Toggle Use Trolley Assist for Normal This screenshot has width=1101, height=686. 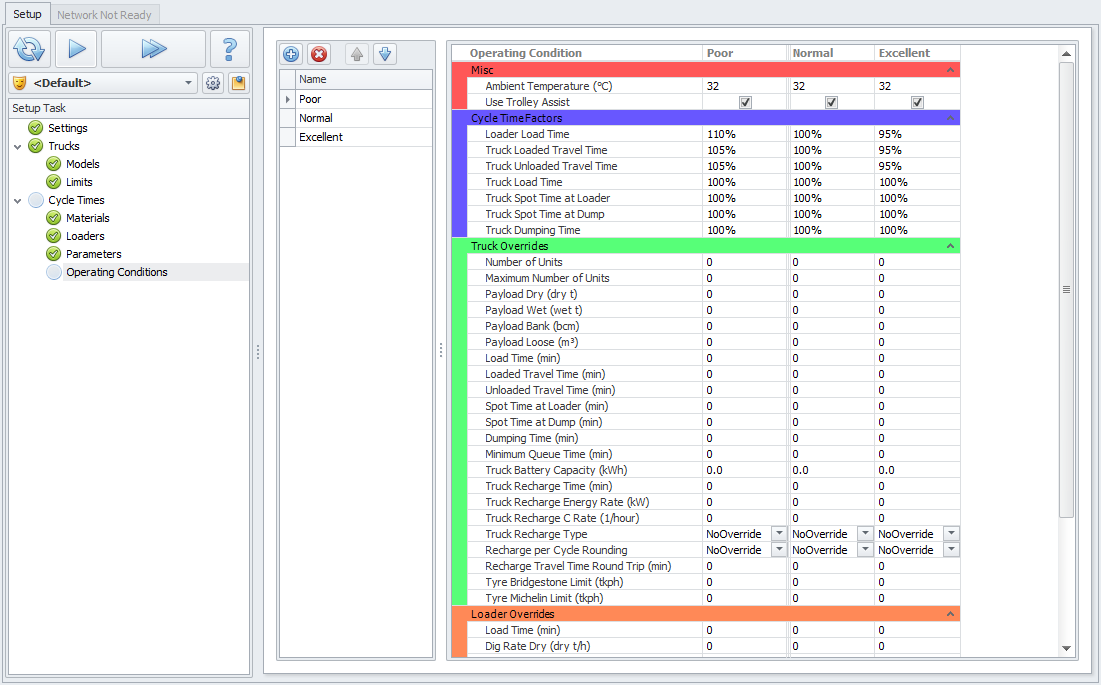coord(831,102)
